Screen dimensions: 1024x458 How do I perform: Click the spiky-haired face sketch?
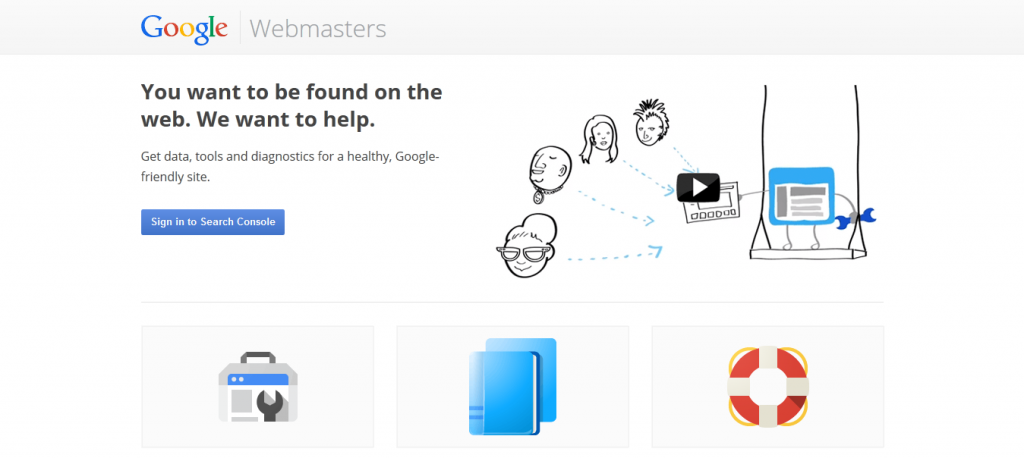click(648, 123)
